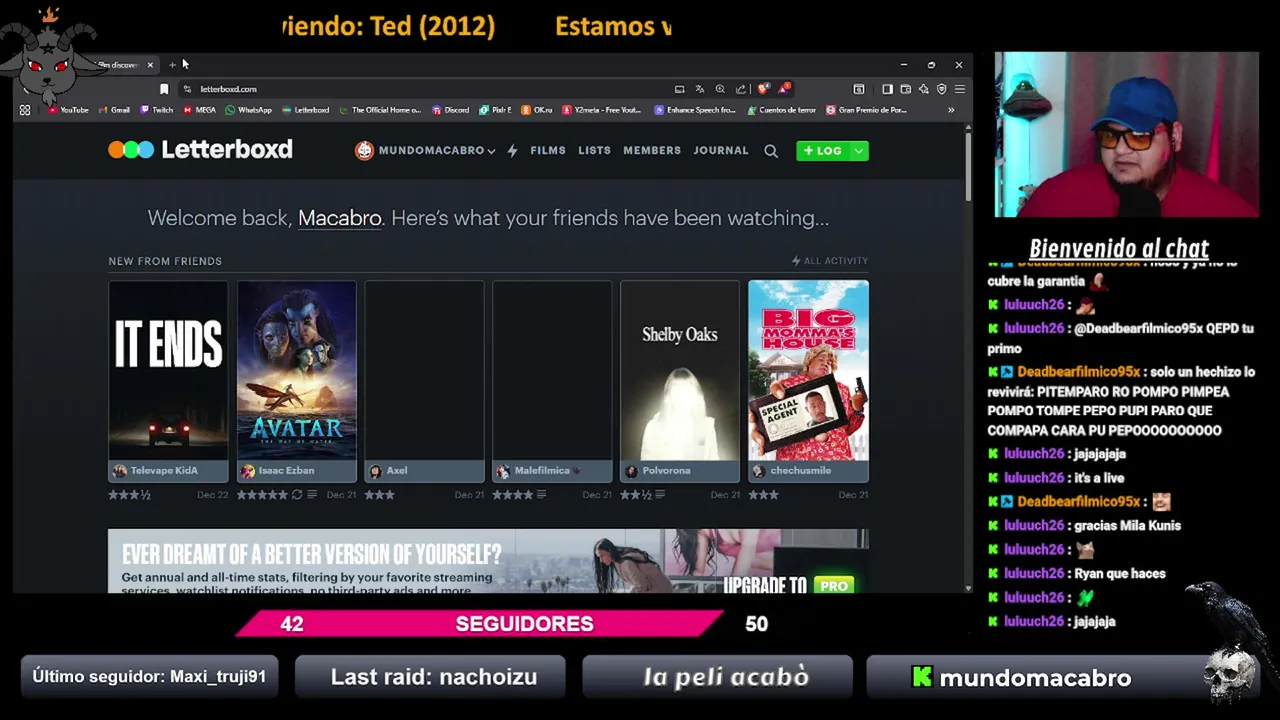
Task: Click the Brave rewards triangle icon
Action: [x=785, y=89]
